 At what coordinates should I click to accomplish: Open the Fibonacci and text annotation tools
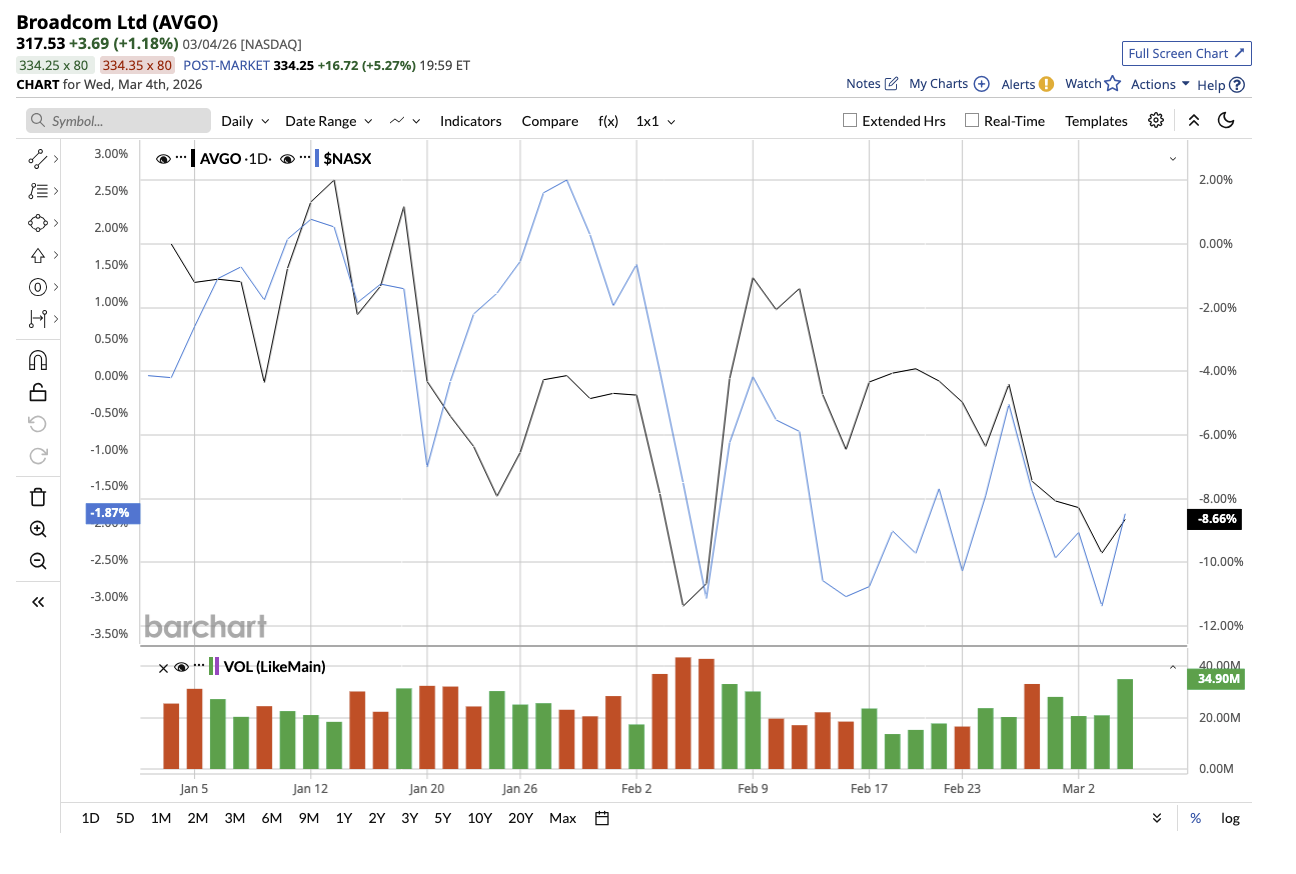pyautogui.click(x=38, y=190)
